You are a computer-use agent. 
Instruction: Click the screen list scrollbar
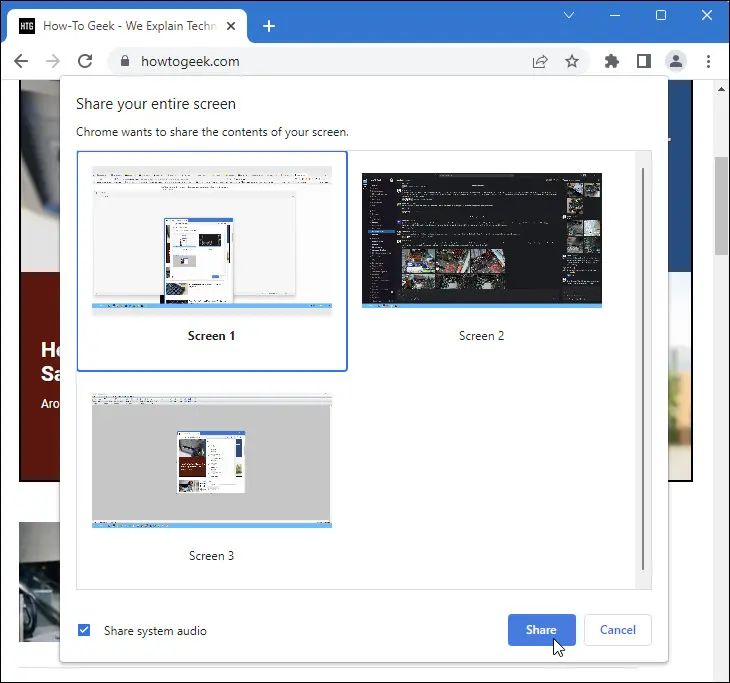[643, 368]
